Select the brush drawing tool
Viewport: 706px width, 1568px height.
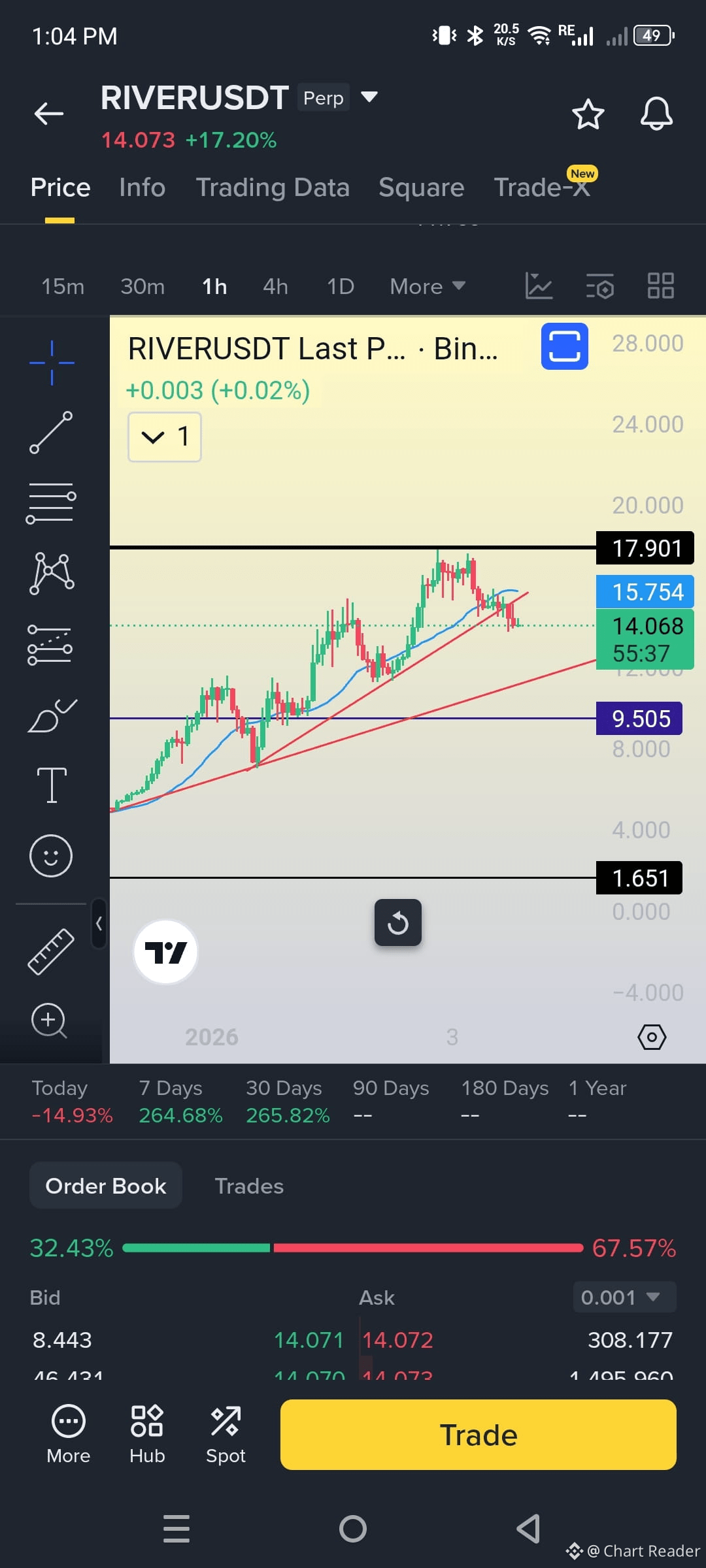(x=52, y=715)
